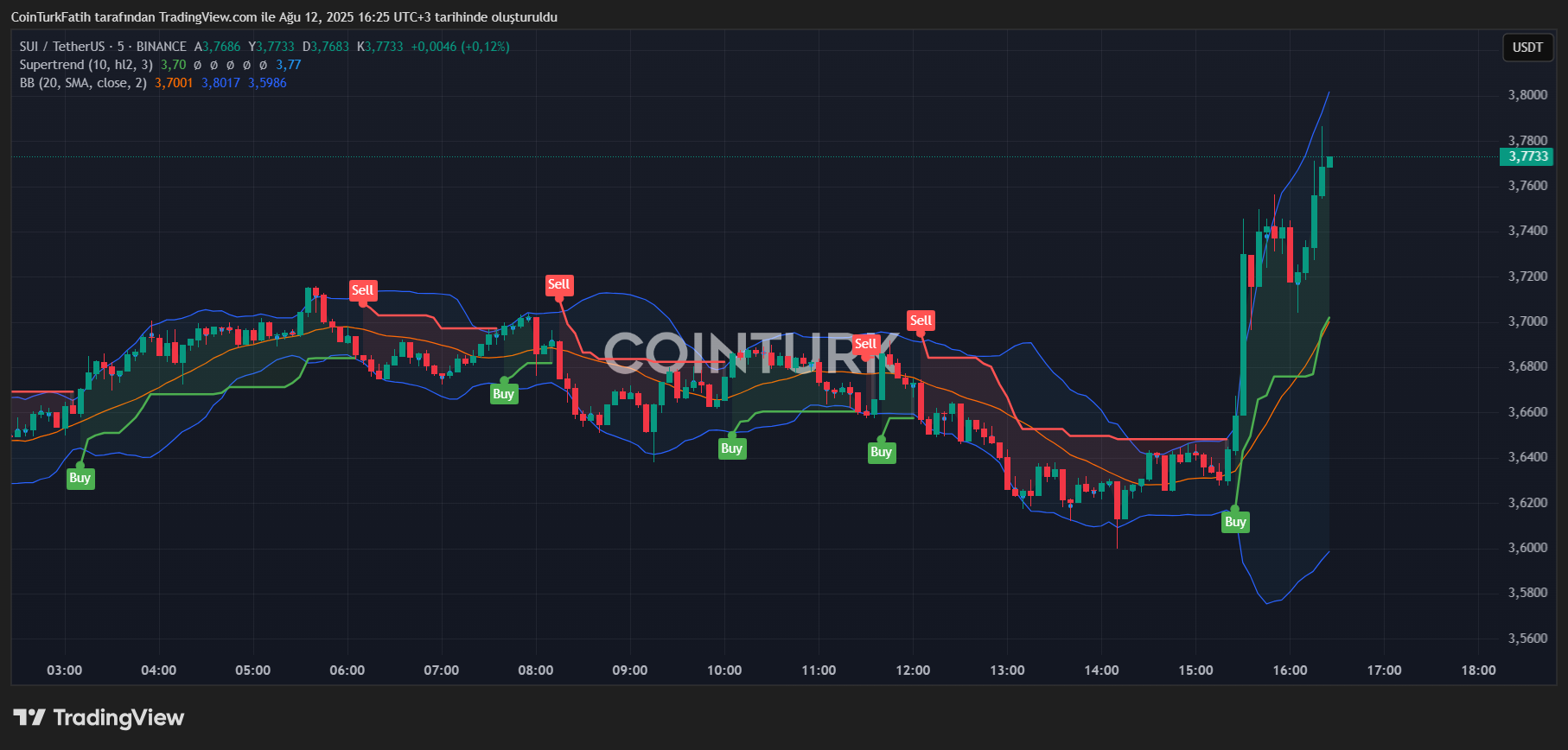Click the 06:00 time axis label
The image size is (1568, 750).
click(x=347, y=671)
